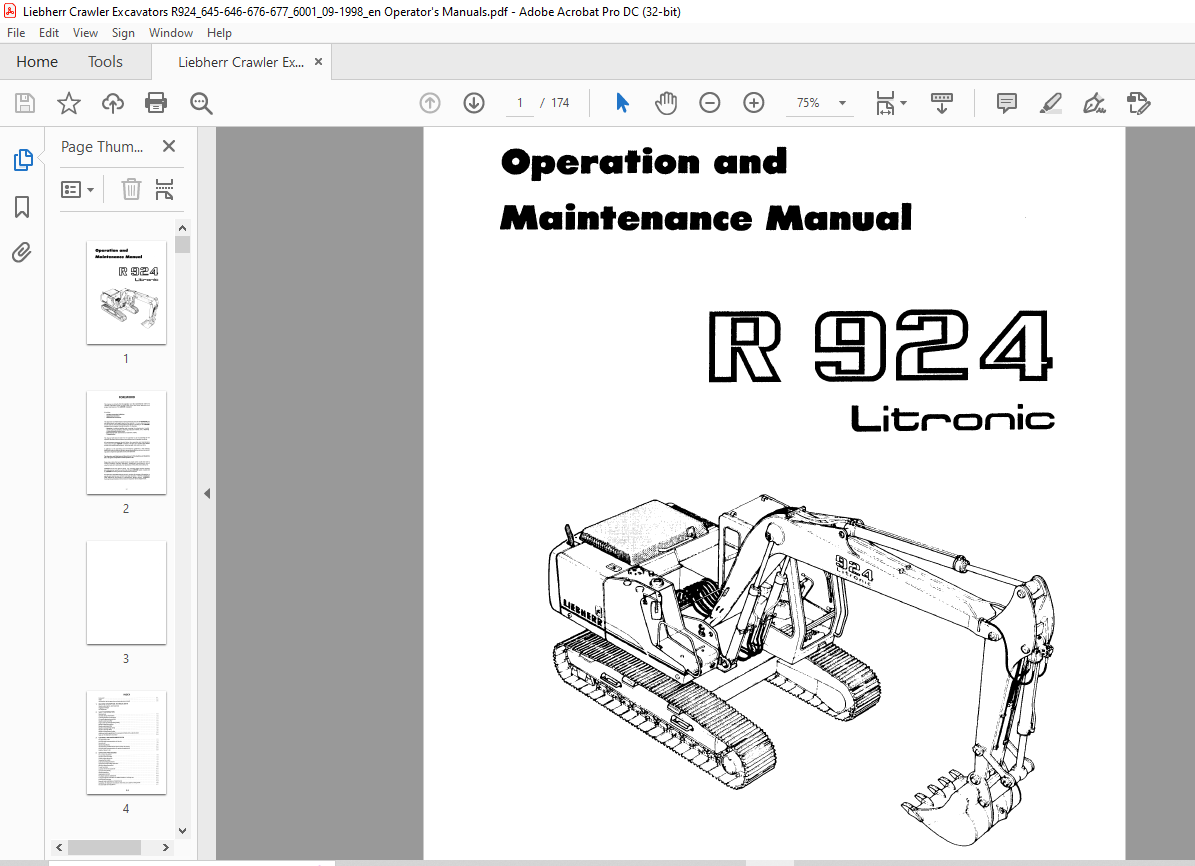Open the File menu
This screenshot has width=1195, height=866.
16,33
